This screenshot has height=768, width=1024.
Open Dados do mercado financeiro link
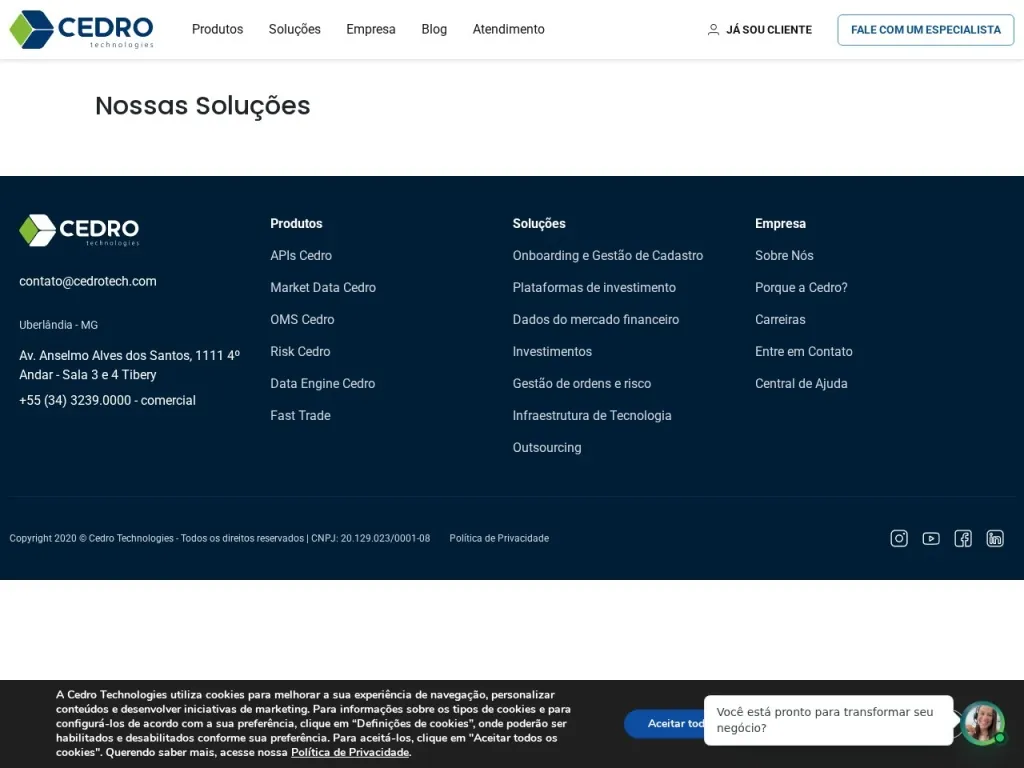coord(596,319)
